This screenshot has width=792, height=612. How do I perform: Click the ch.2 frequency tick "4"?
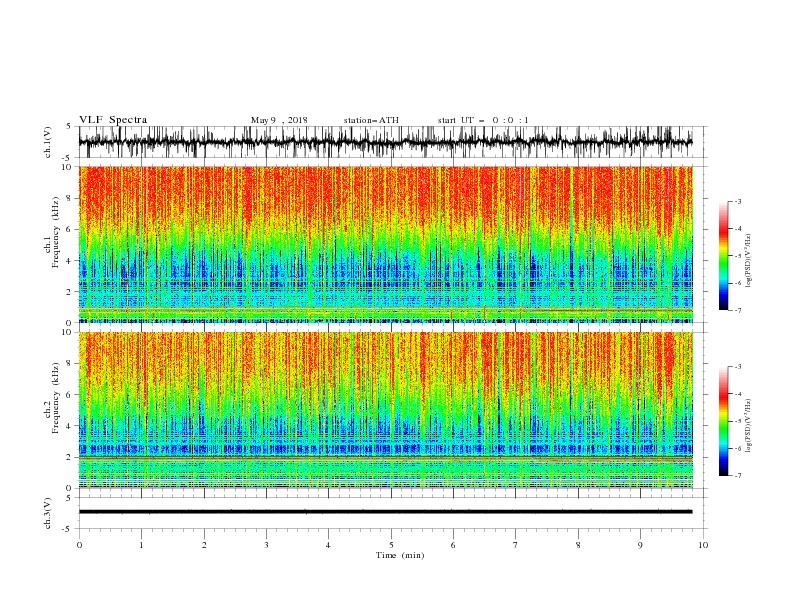pyautogui.click(x=69, y=426)
